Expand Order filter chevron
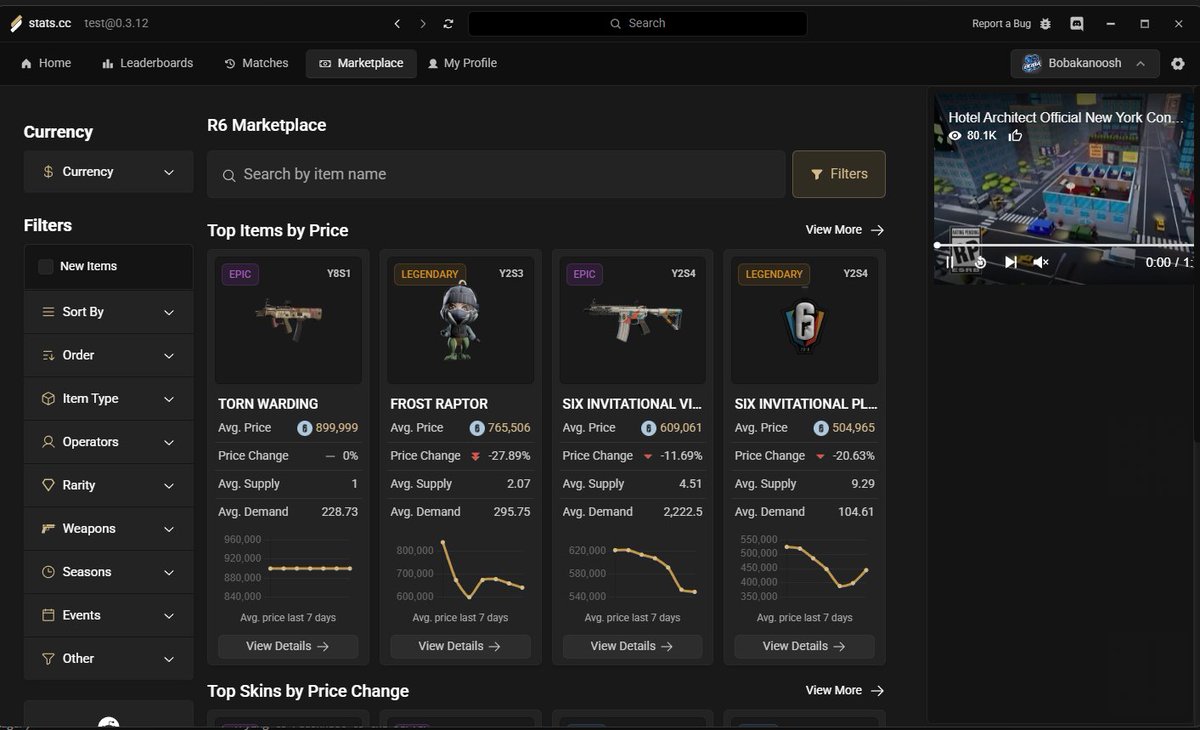The height and width of the screenshot is (730, 1200). click(x=169, y=356)
